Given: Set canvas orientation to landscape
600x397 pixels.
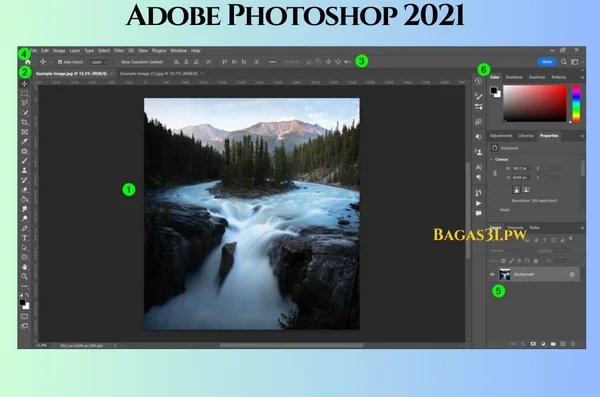Looking at the screenshot, I should tap(527, 190).
